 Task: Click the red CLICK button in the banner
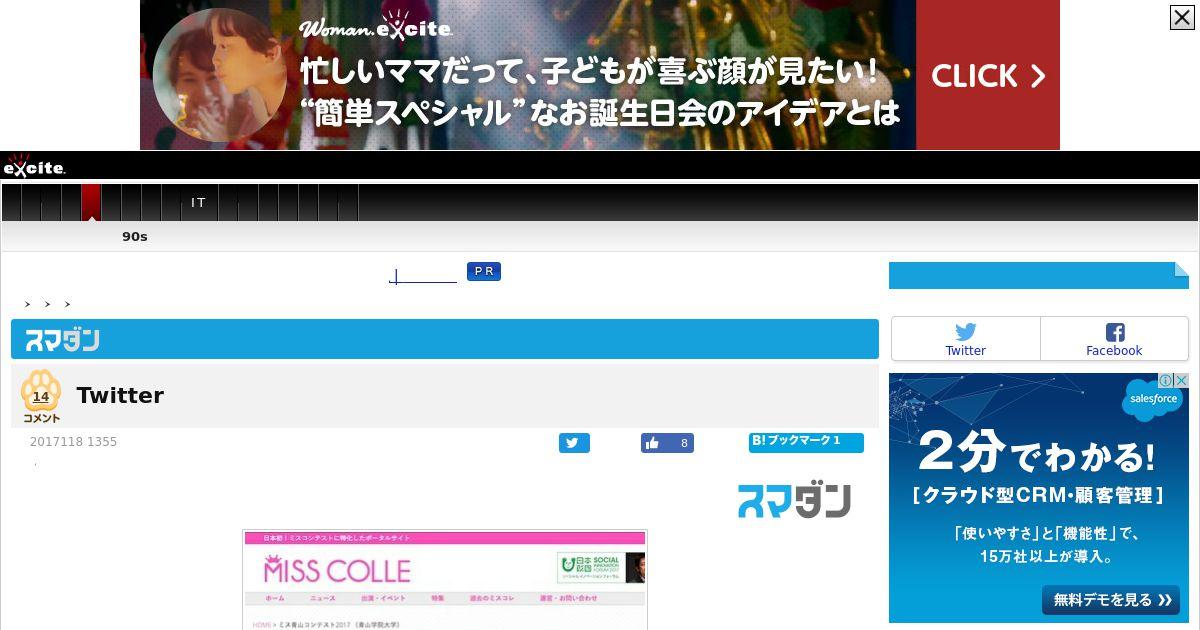tap(988, 75)
